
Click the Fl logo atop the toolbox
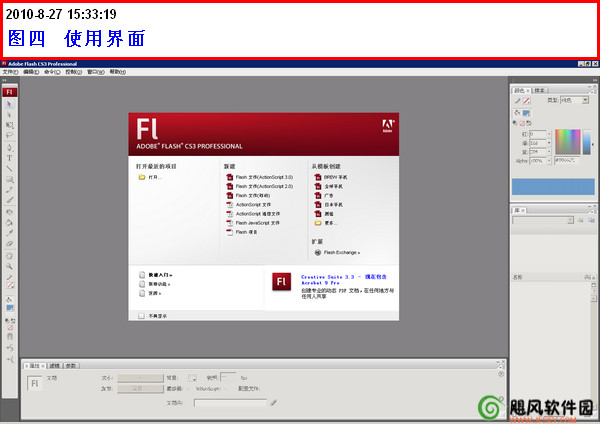pyautogui.click(x=9, y=92)
